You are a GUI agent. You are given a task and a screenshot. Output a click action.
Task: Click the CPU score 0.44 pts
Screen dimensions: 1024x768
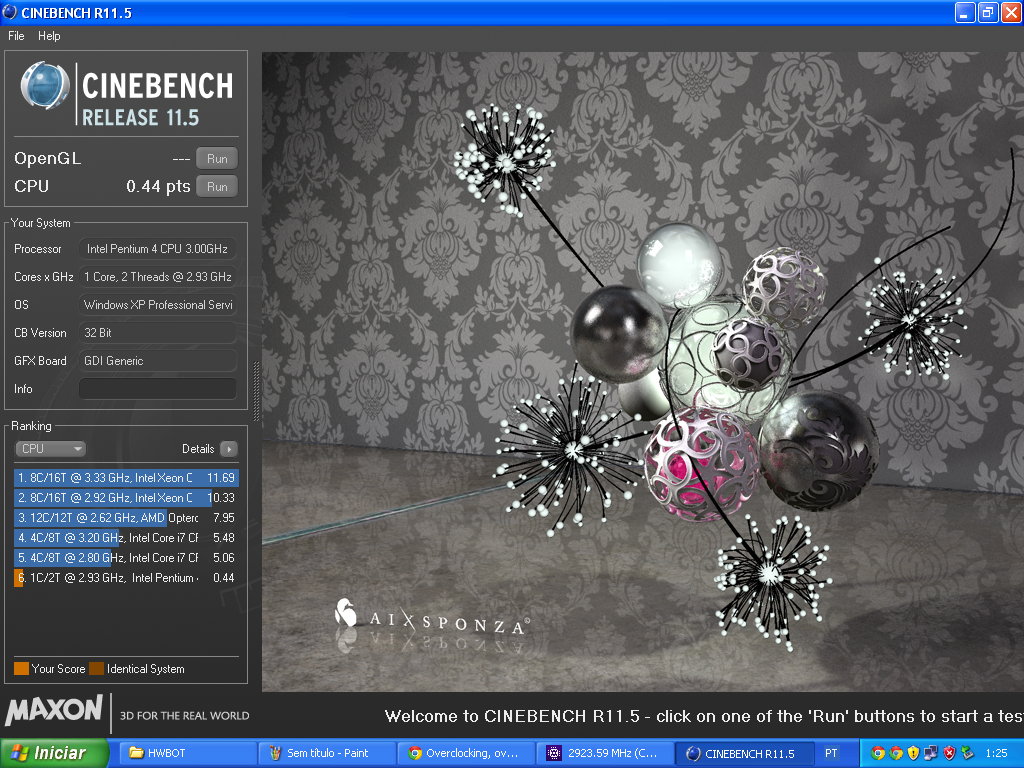[x=158, y=187]
